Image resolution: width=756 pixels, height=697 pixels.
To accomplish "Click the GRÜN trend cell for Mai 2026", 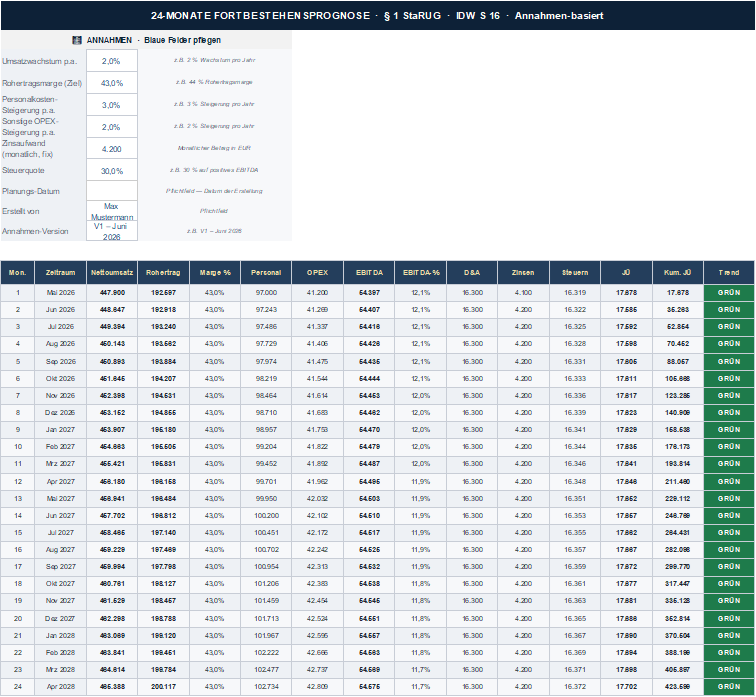I will [729, 293].
